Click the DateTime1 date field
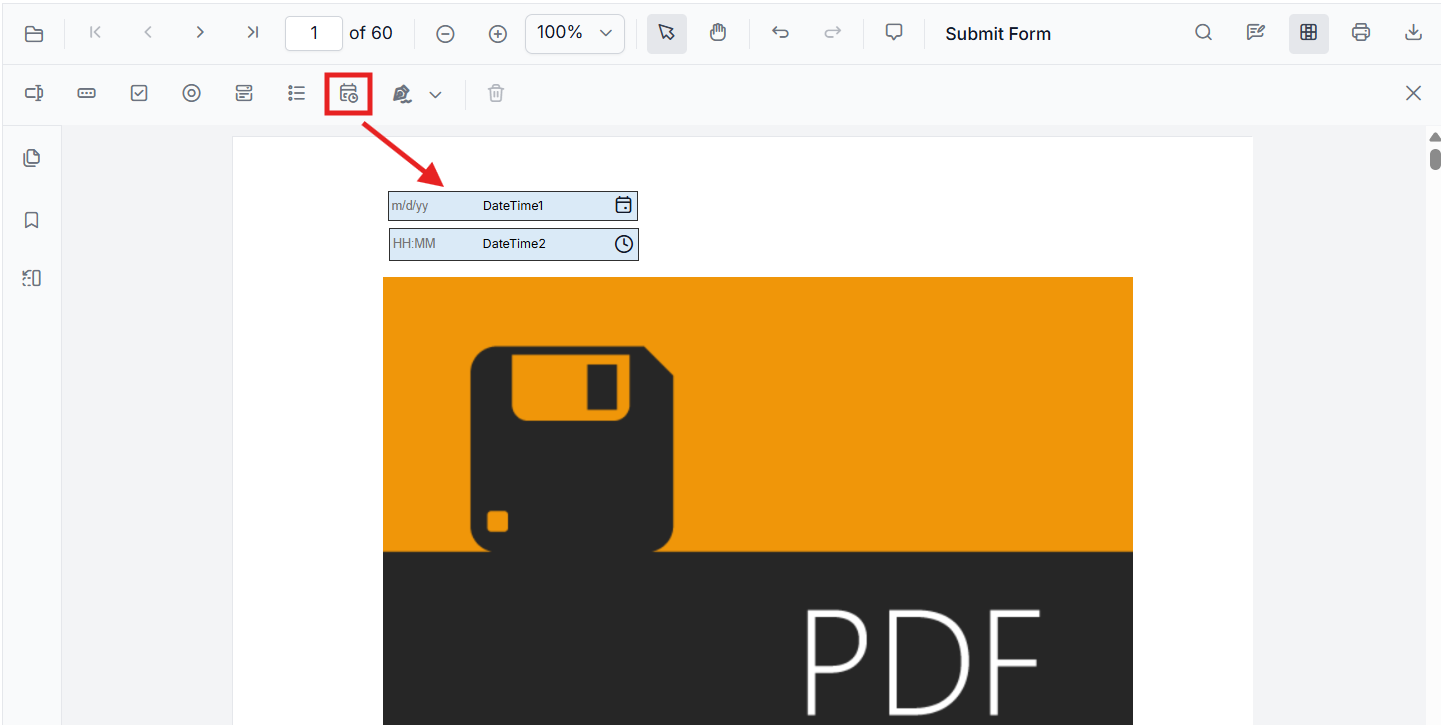The image size is (1441, 725). coord(513,206)
